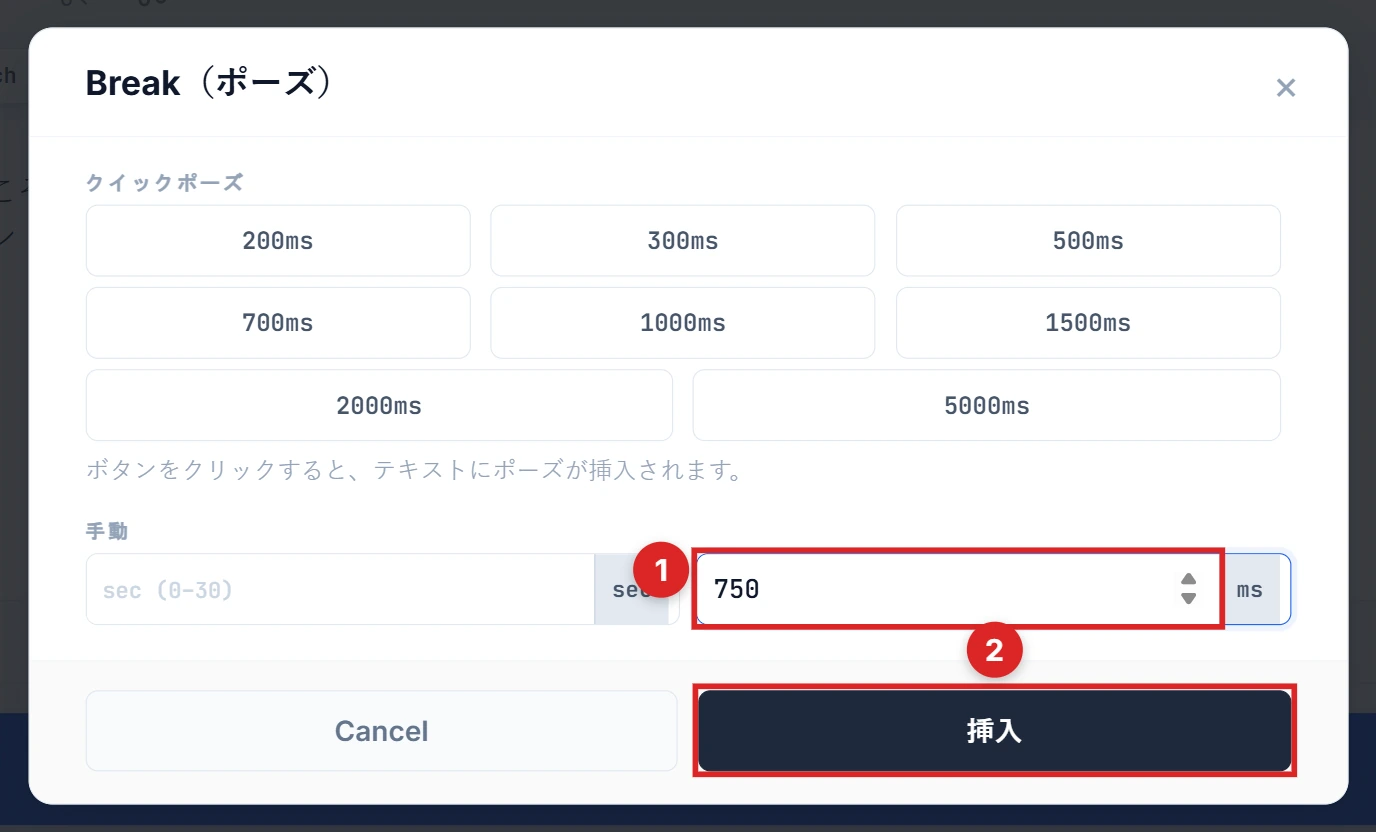Click the ms unit label
The width and height of the screenshot is (1376, 832).
click(1250, 589)
